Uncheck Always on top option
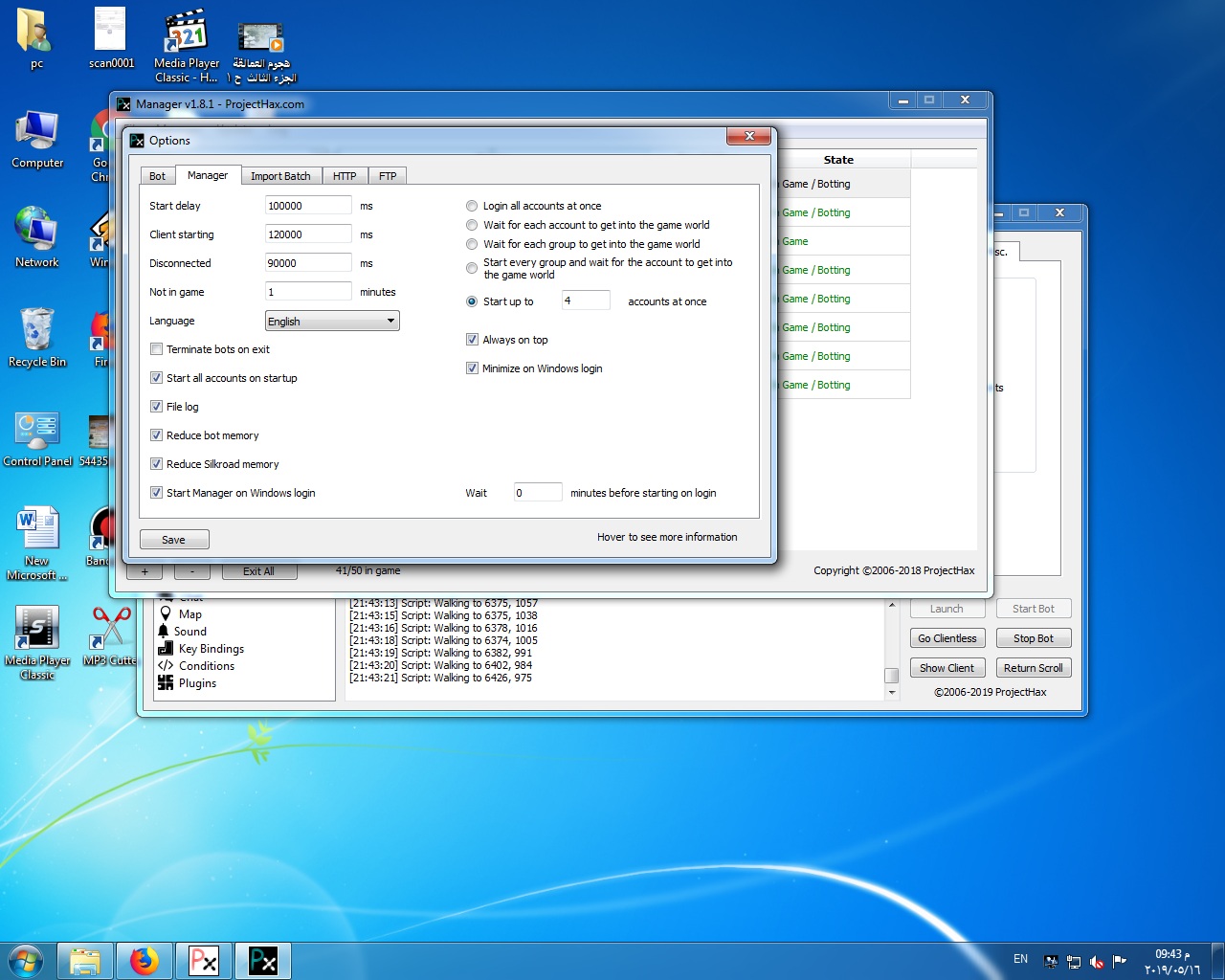Screen dimensions: 1225x980 pyautogui.click(x=472, y=340)
